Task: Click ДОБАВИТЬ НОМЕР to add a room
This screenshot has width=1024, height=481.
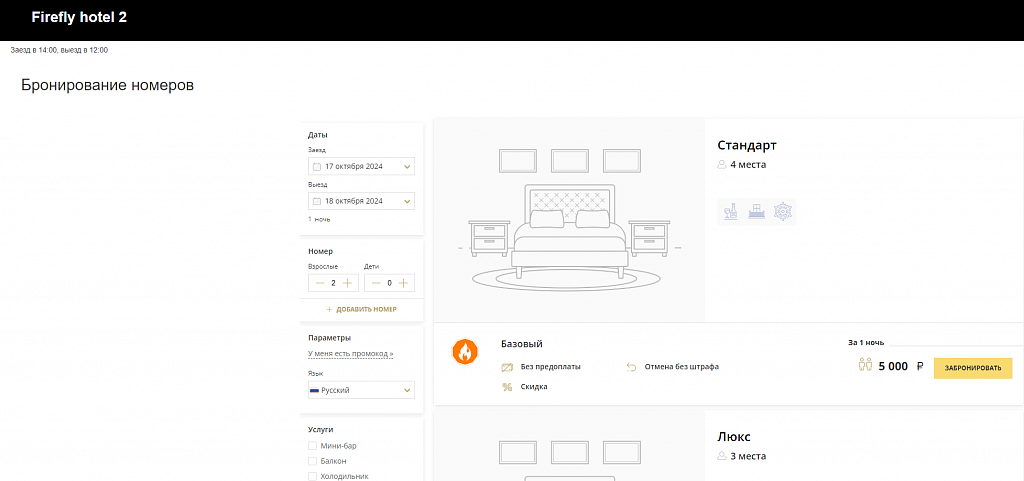Action: coord(361,309)
